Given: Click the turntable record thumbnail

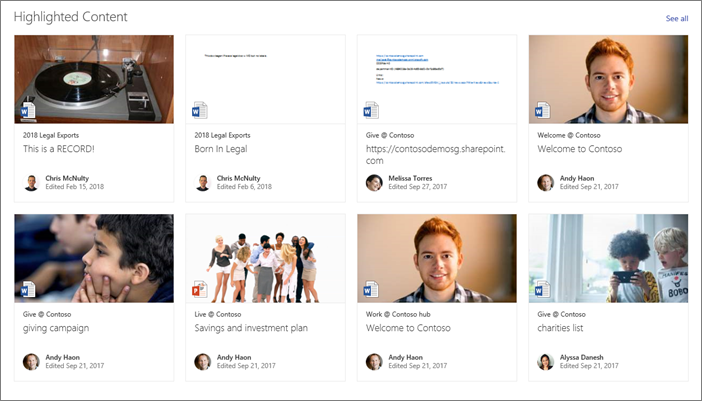Looking at the screenshot, I should [94, 79].
